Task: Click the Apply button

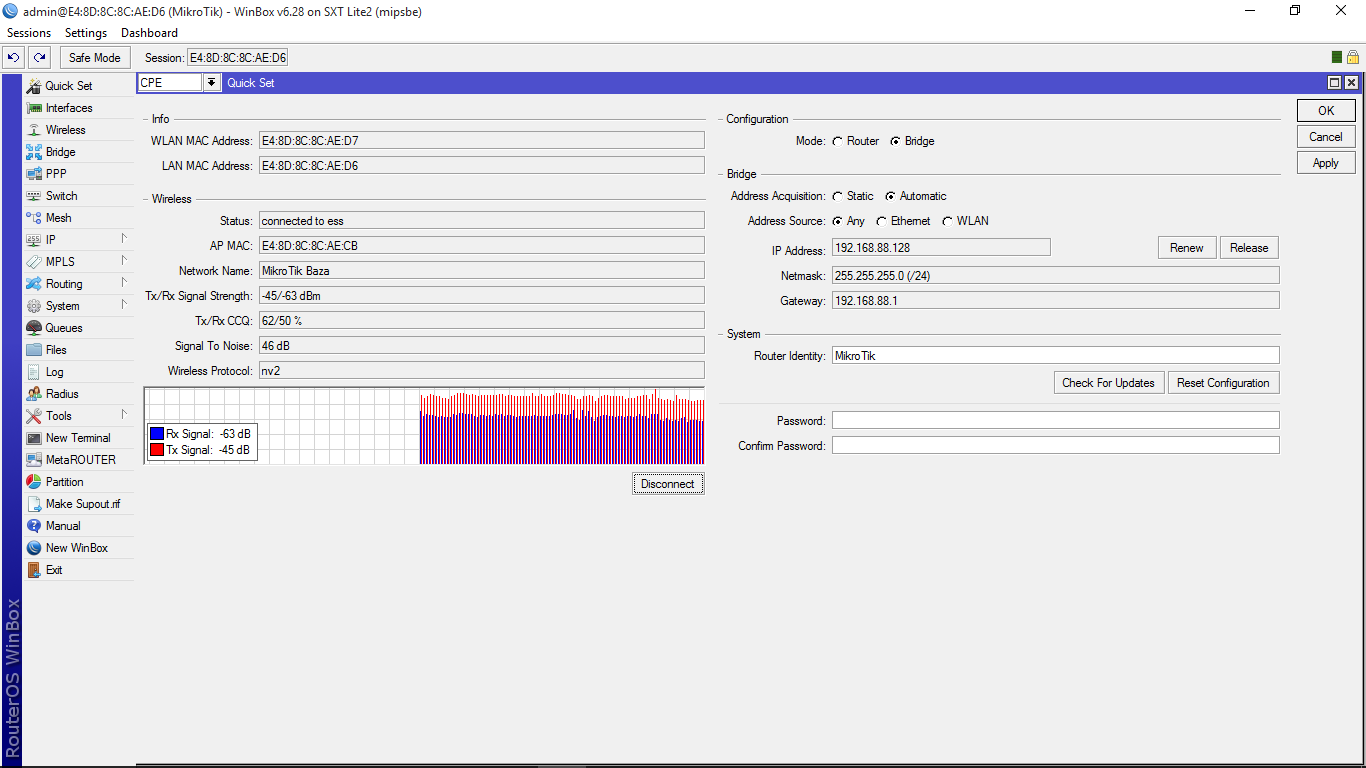Action: coord(1326,163)
